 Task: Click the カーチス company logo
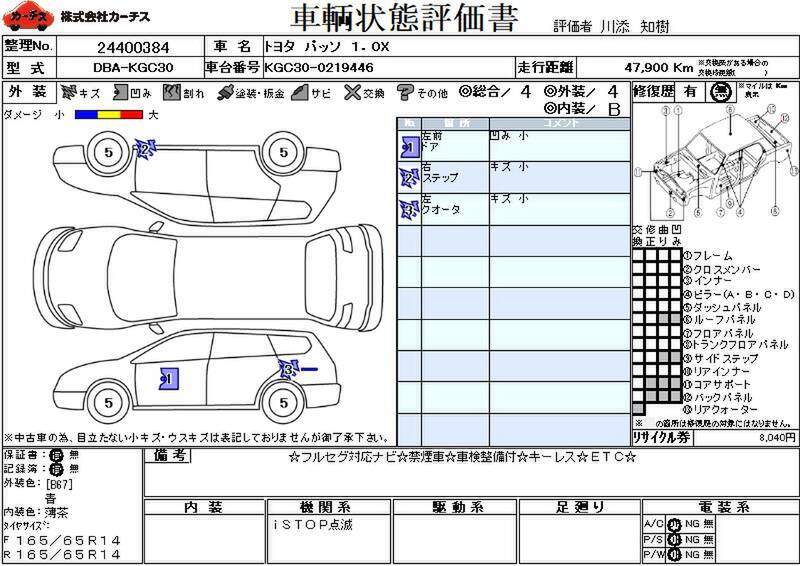coord(28,17)
